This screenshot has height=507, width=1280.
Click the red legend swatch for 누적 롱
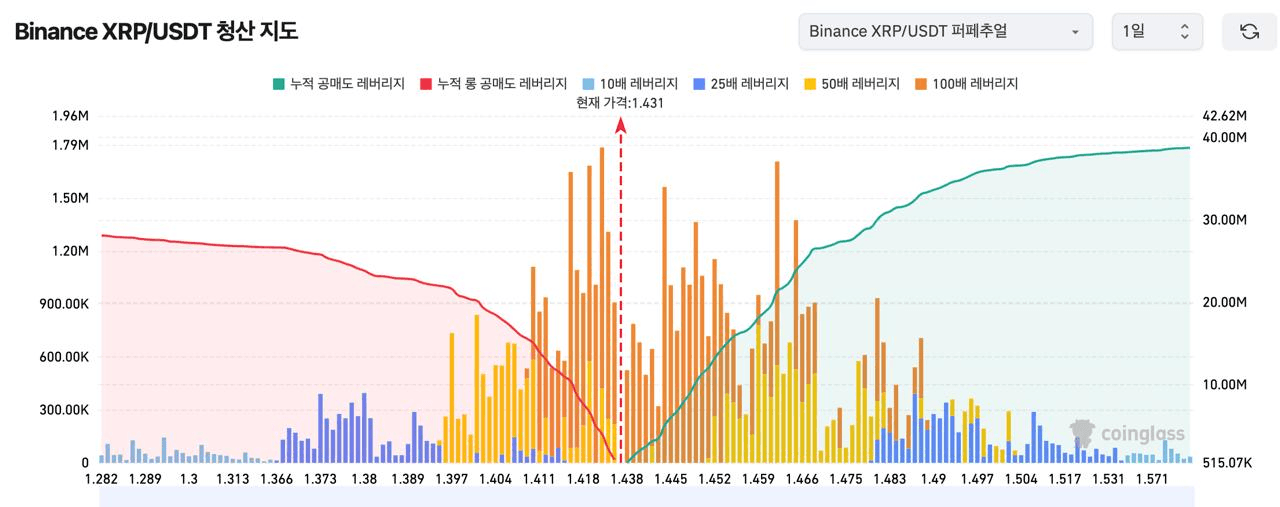426,84
